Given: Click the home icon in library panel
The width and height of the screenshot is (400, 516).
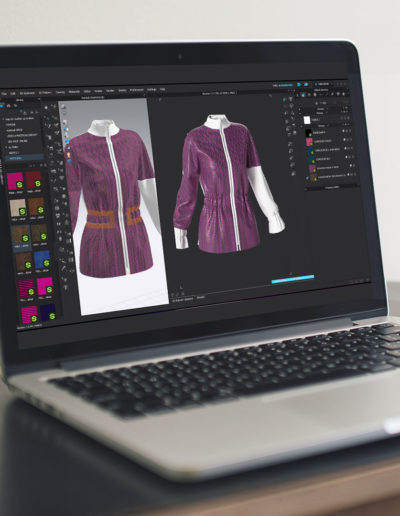Looking at the screenshot, I should pyautogui.click(x=9, y=106).
